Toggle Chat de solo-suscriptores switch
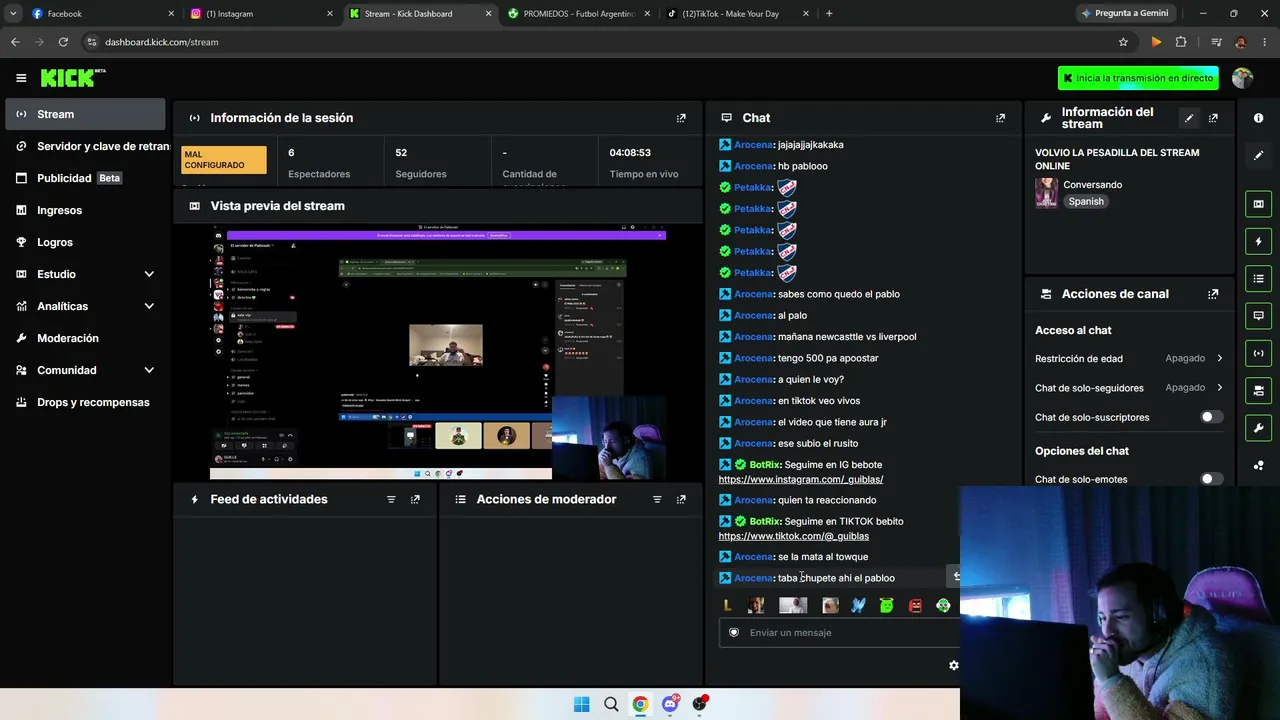The height and width of the screenshot is (720, 1280). pyautogui.click(x=1211, y=417)
